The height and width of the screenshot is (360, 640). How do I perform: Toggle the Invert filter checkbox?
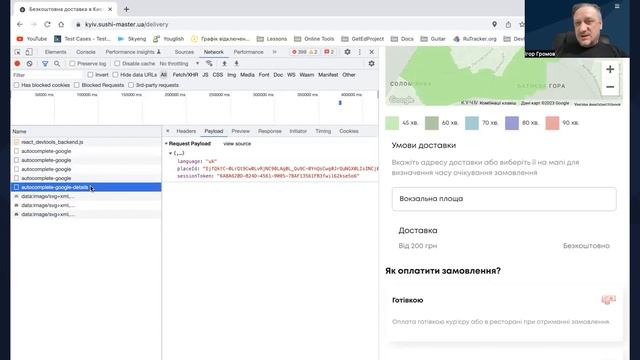(x=90, y=75)
